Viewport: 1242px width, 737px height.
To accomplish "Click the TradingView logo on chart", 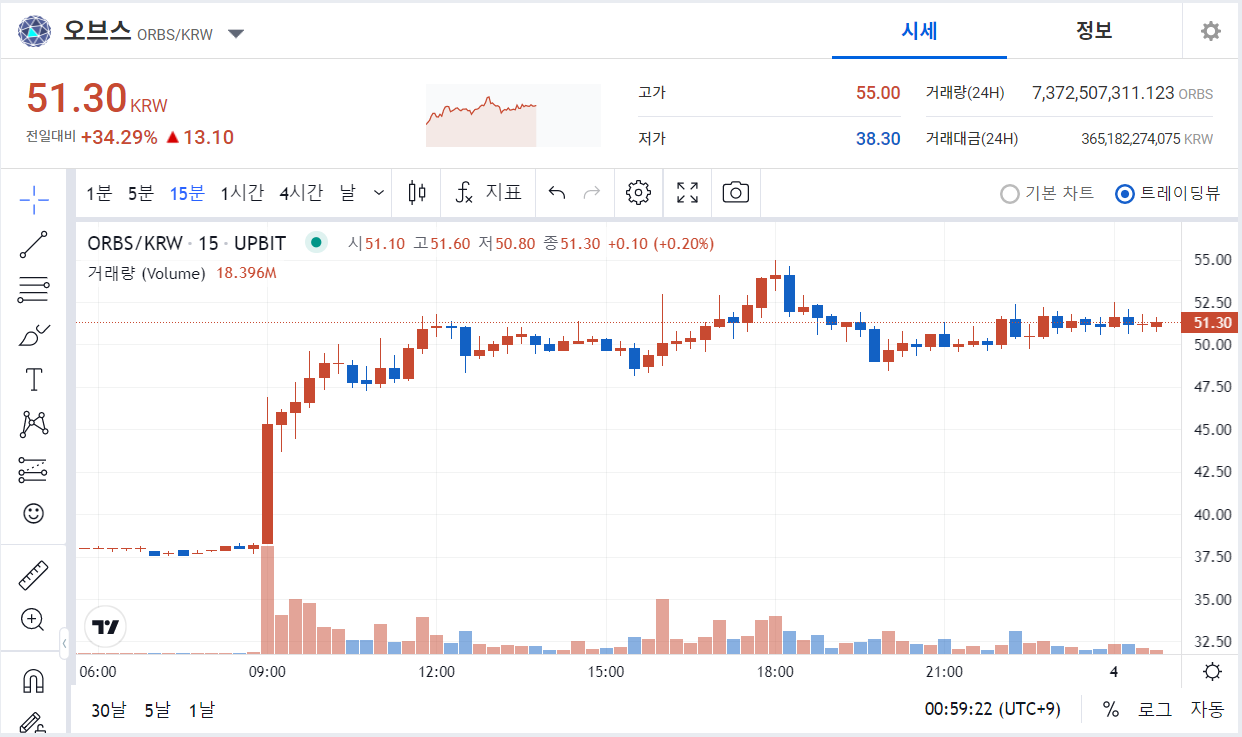I will point(105,627).
